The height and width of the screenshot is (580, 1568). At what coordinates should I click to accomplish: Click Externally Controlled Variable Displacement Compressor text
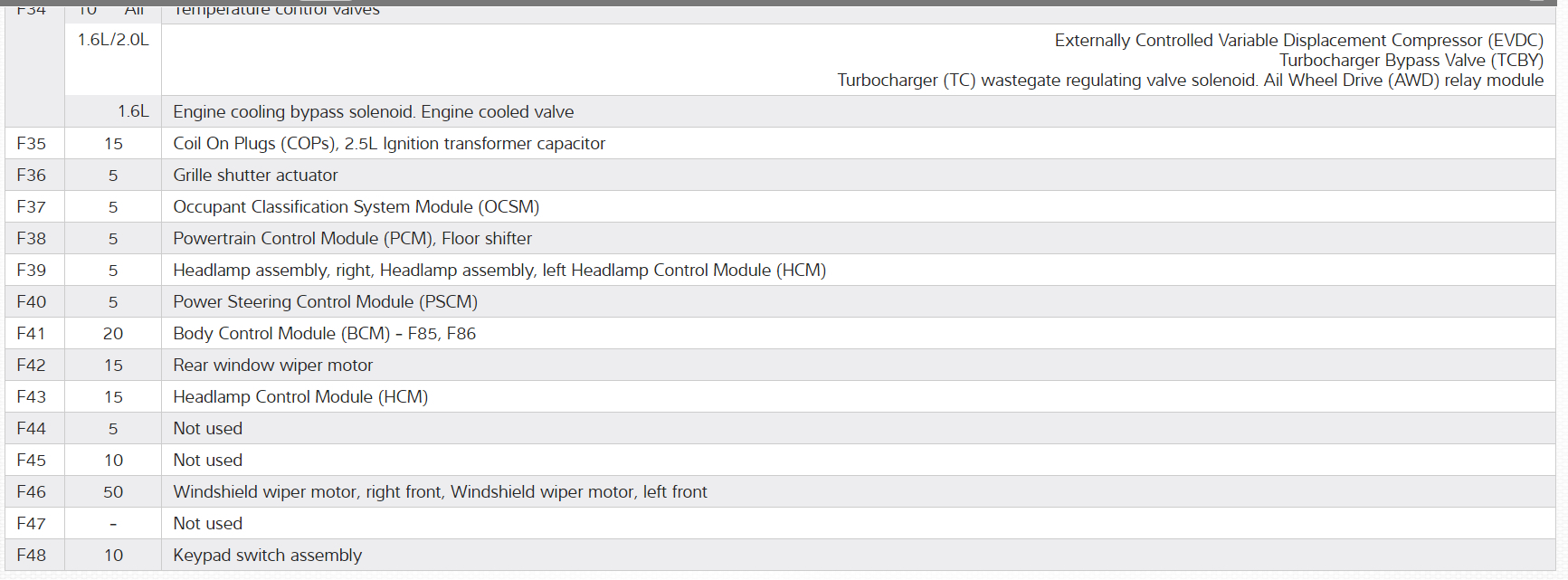click(1298, 41)
